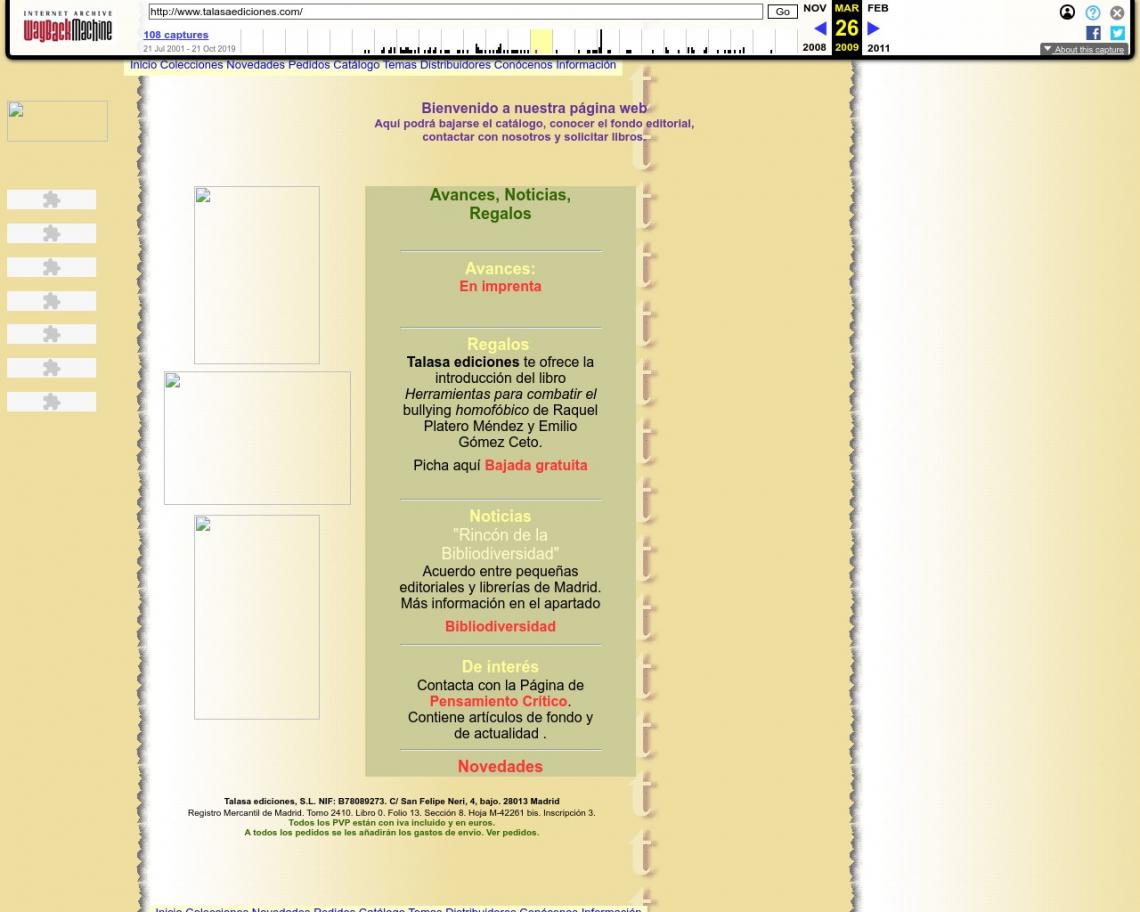Click the bottommost plugin placeholder in left sidebar
This screenshot has width=1140, height=912.
click(52, 401)
